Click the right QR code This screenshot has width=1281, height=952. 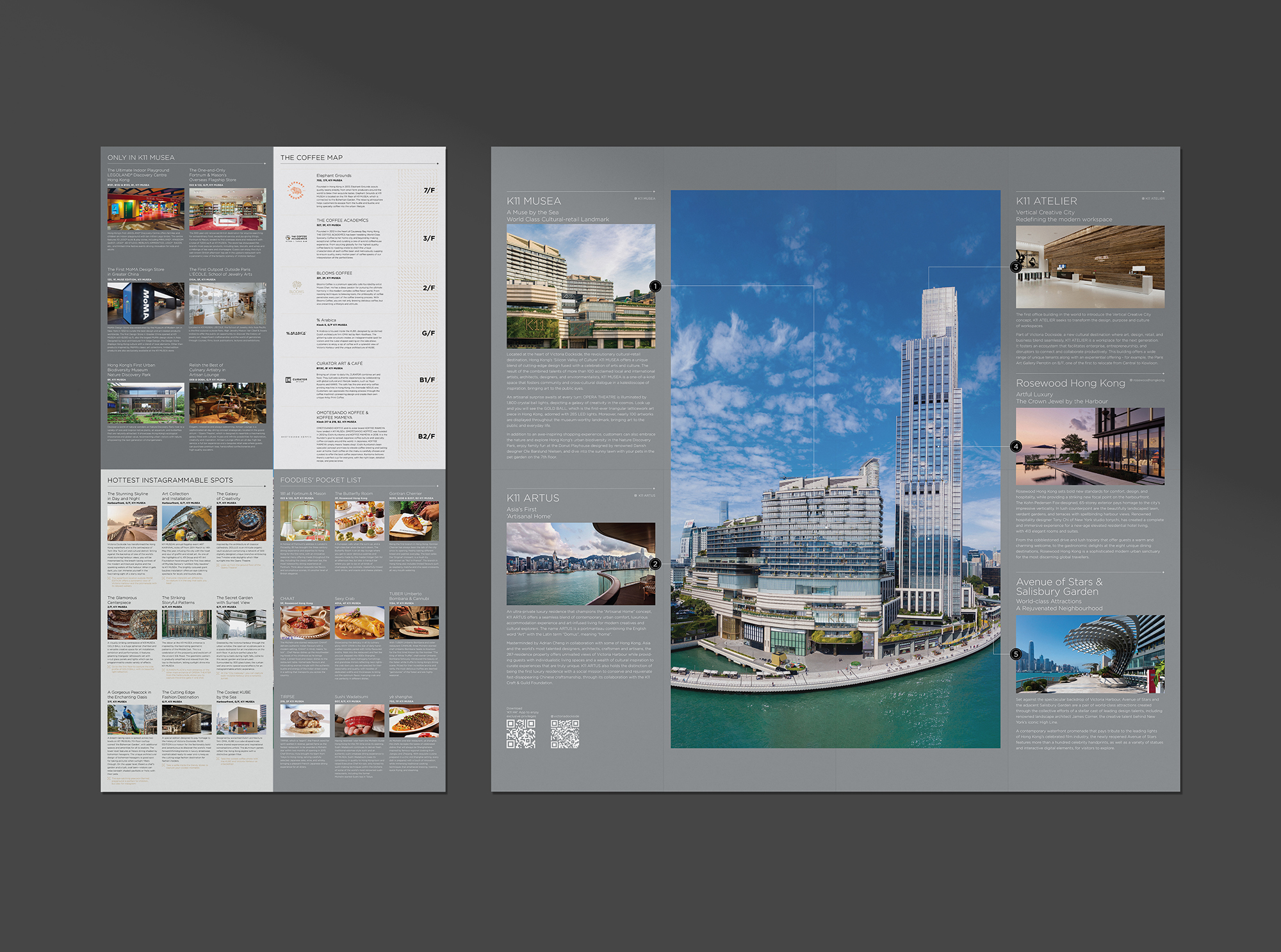564,734
